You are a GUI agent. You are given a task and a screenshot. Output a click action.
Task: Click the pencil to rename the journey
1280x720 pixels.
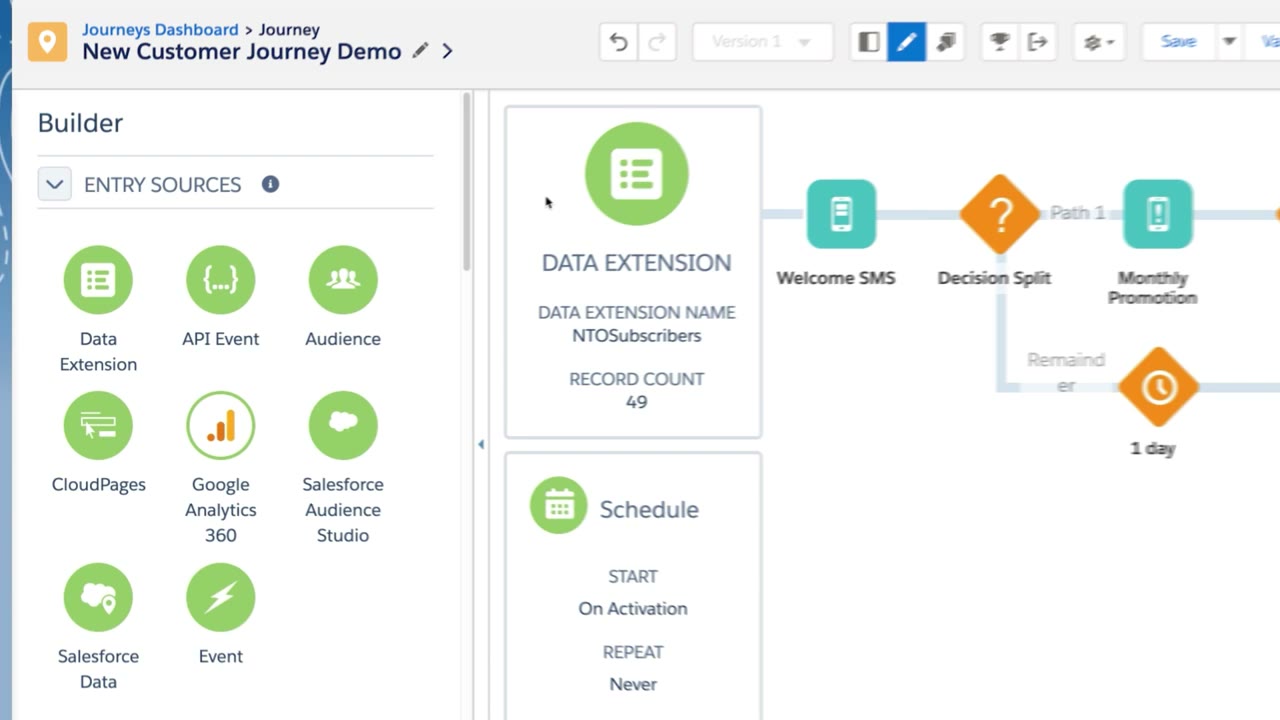coord(421,50)
